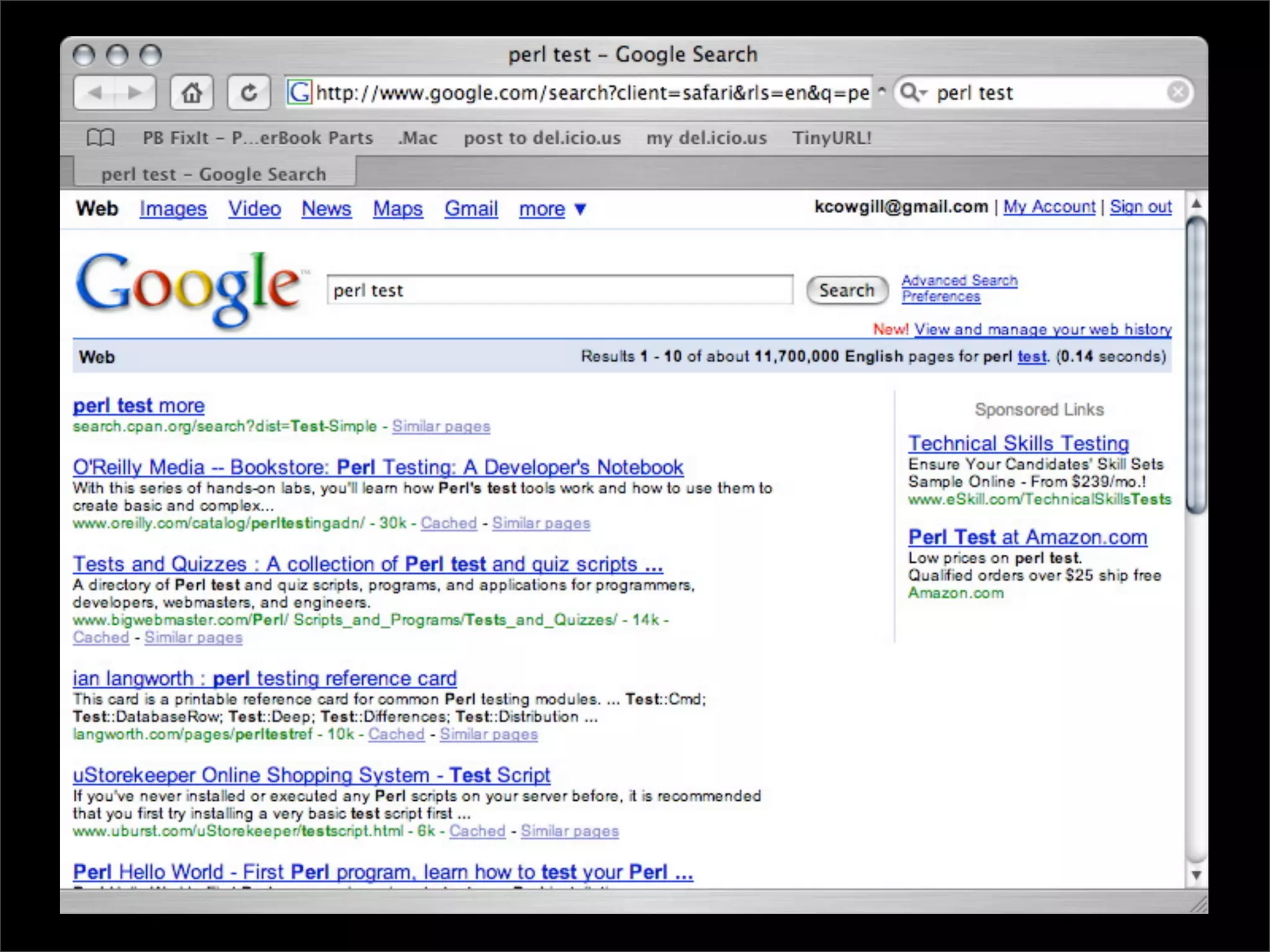The image size is (1270, 952).
Task: Click the Forward navigation arrow
Action: pyautogui.click(x=135, y=93)
